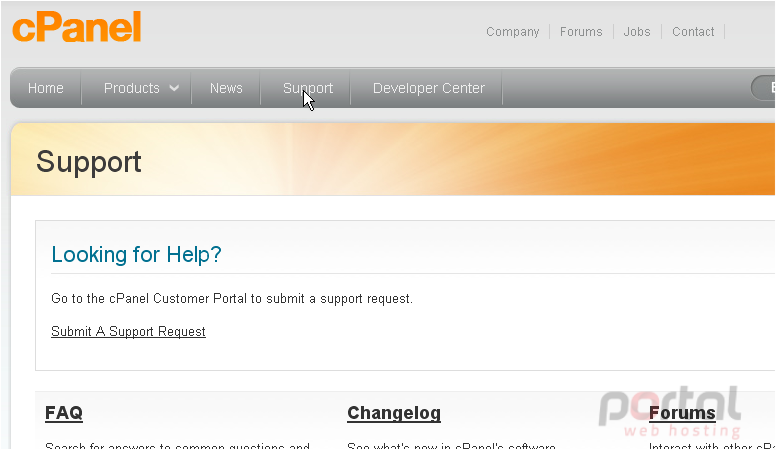
Task: Click the Submit A Support Request link
Action: point(128,331)
